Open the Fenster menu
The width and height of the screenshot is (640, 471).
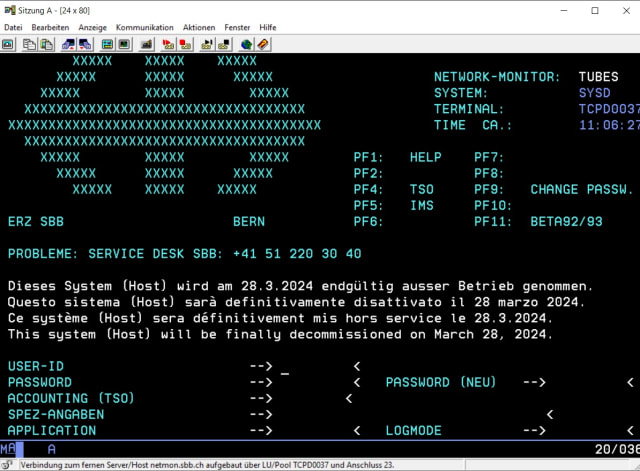pos(237,27)
